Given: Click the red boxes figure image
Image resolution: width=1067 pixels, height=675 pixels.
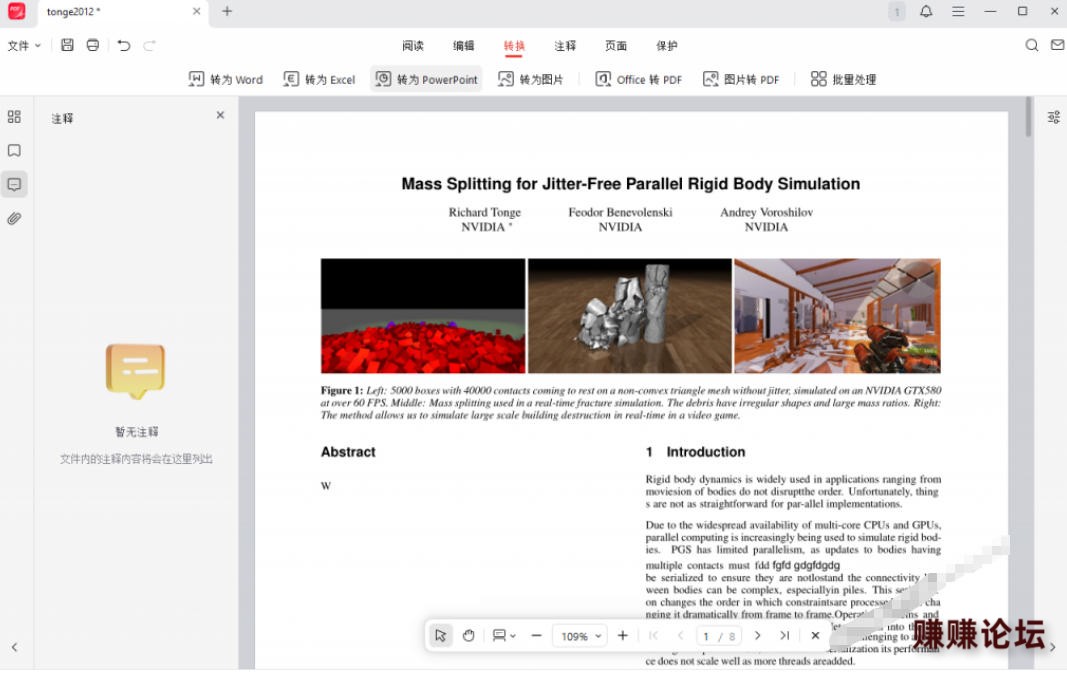Looking at the screenshot, I should tap(423, 316).
